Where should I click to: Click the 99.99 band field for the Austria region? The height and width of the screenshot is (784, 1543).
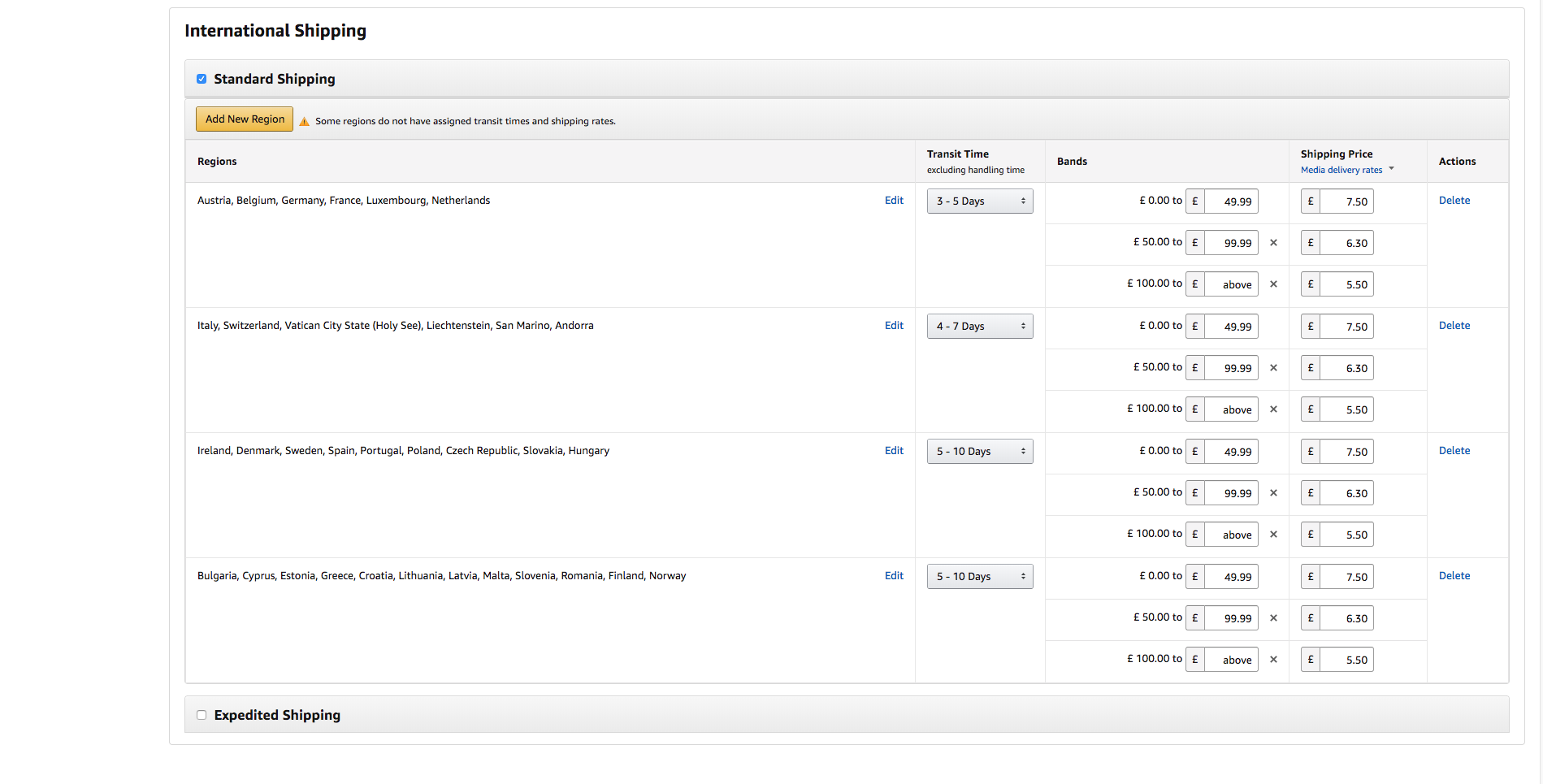1231,243
